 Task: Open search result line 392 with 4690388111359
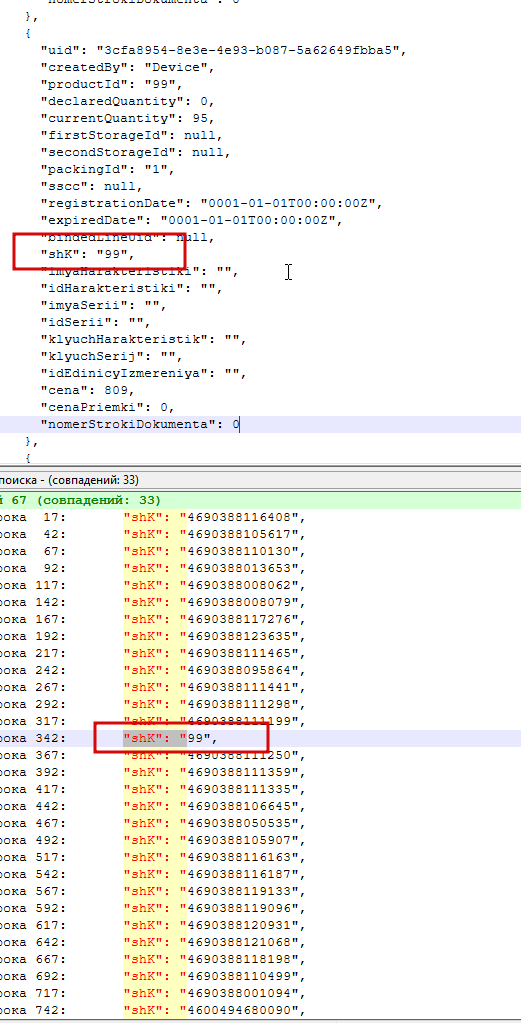coord(260,772)
